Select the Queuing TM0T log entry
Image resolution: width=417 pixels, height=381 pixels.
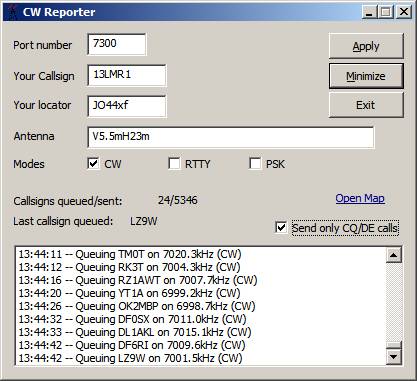(x=130, y=254)
